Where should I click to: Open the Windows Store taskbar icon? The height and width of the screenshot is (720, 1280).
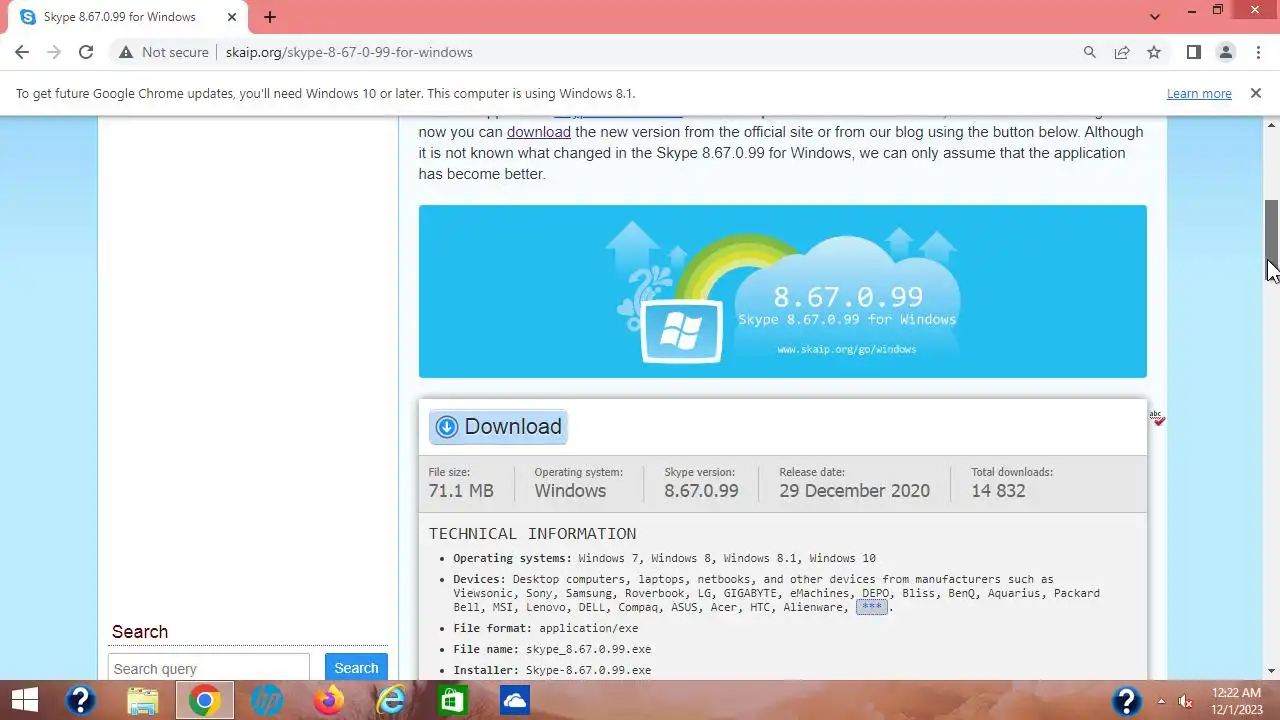click(453, 701)
